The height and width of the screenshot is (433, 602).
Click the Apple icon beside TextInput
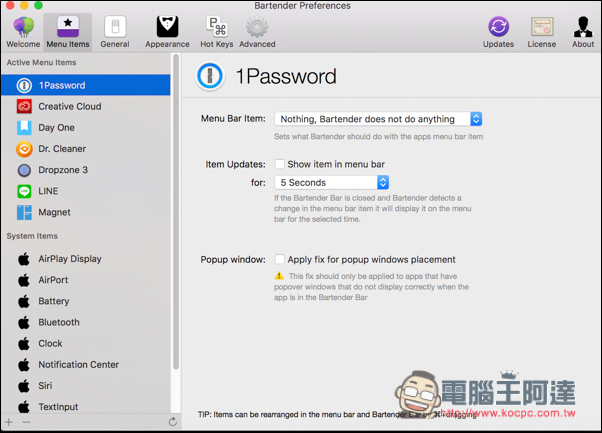point(24,407)
